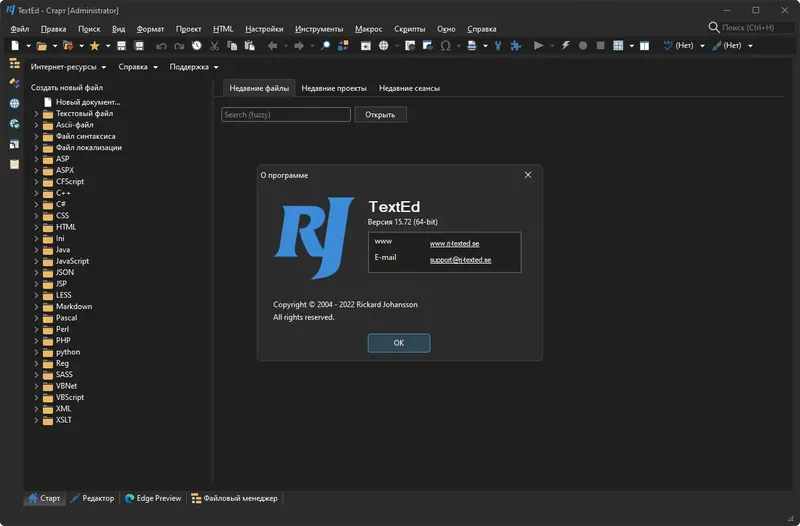Click the Redo arrow icon
800x526 pixels.
(179, 46)
